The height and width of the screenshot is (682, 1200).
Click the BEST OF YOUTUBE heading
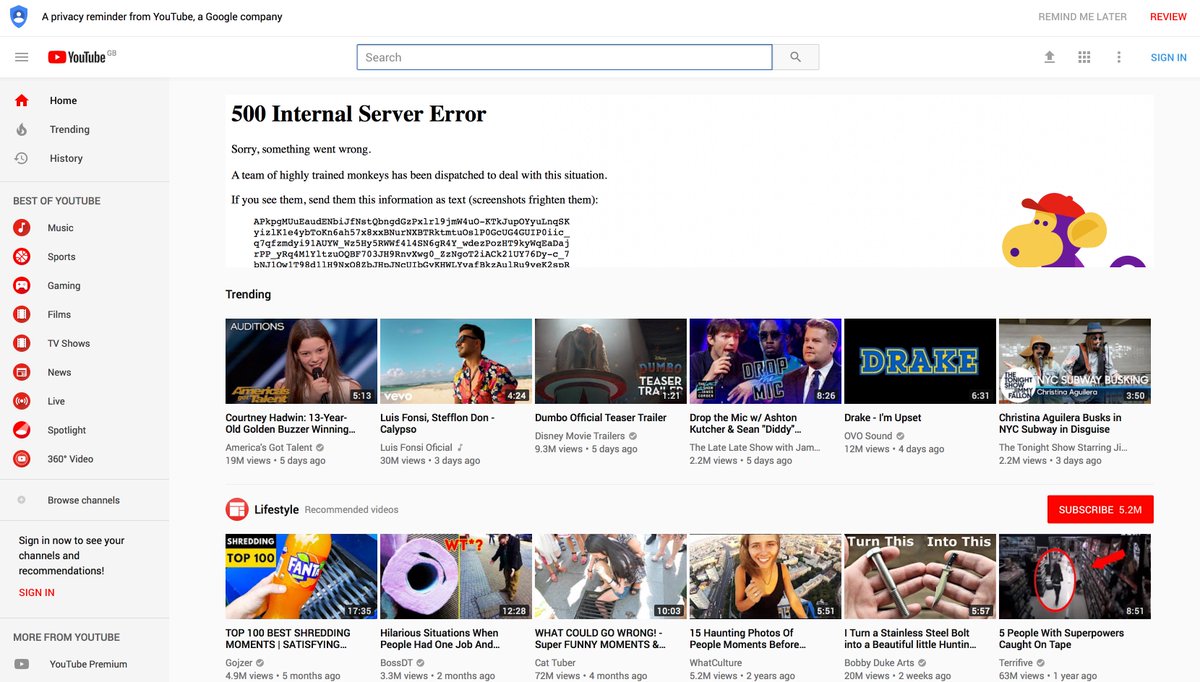click(x=57, y=201)
